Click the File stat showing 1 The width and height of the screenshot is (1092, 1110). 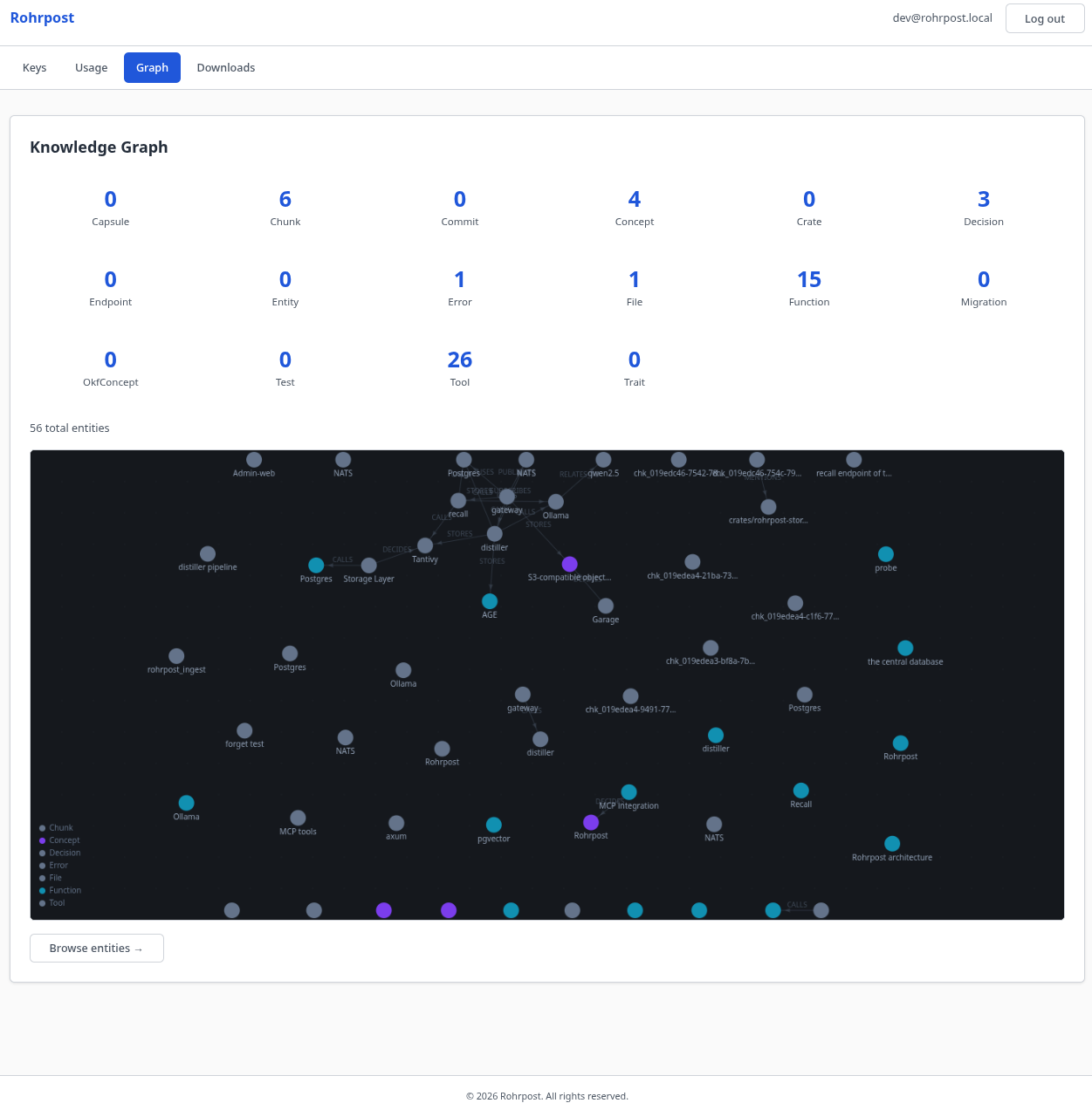(x=635, y=279)
